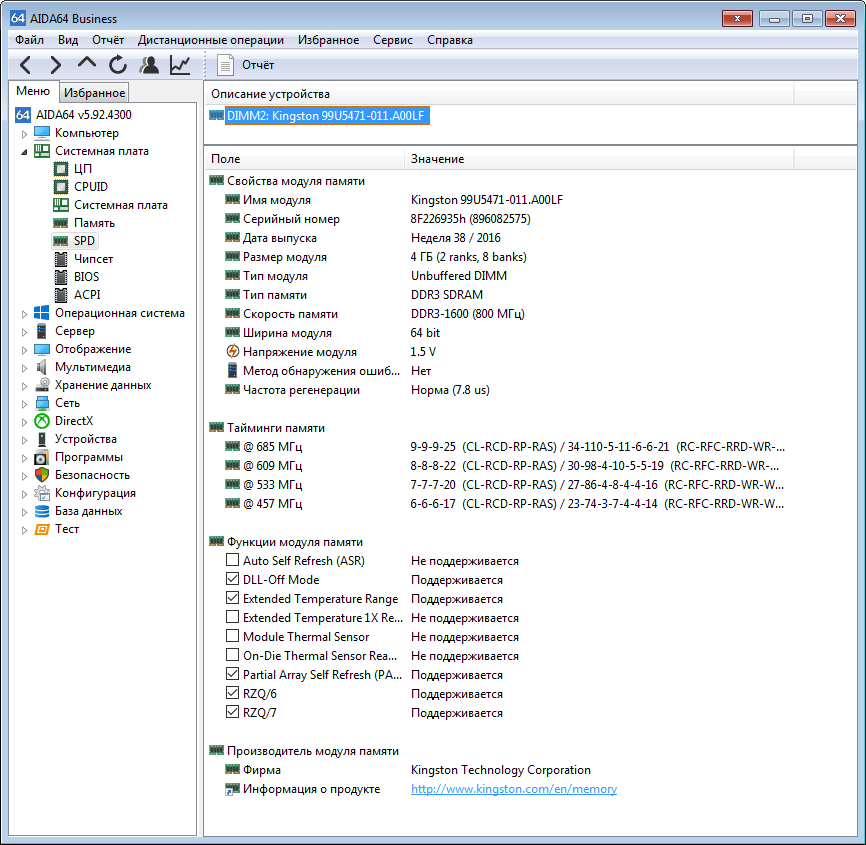Expand the Тест node arrow

point(24,530)
